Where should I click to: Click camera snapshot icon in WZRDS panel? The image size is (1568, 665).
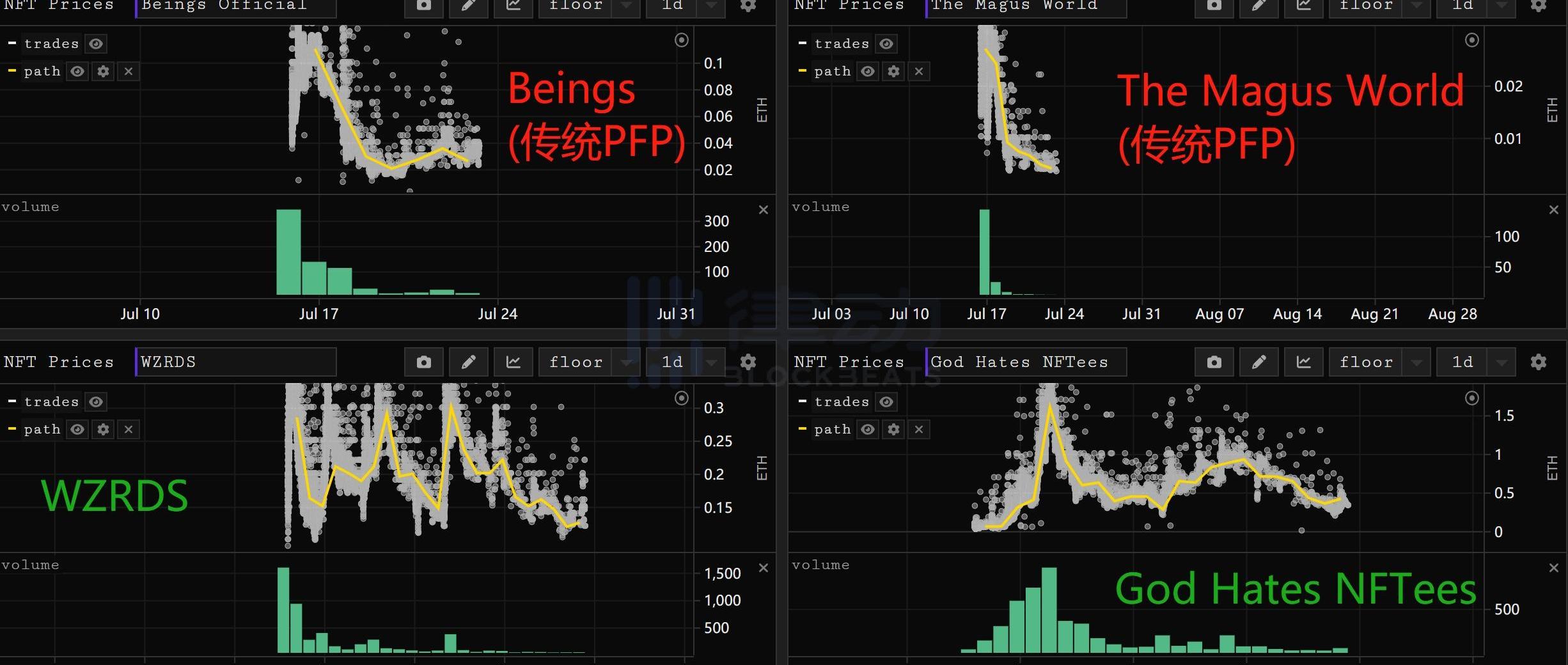423,363
